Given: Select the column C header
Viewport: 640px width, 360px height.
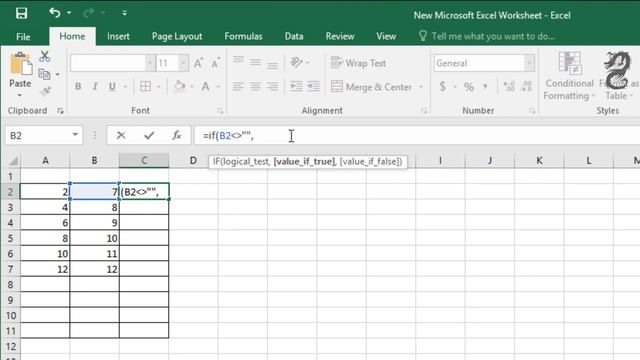Looking at the screenshot, I should [144, 160].
